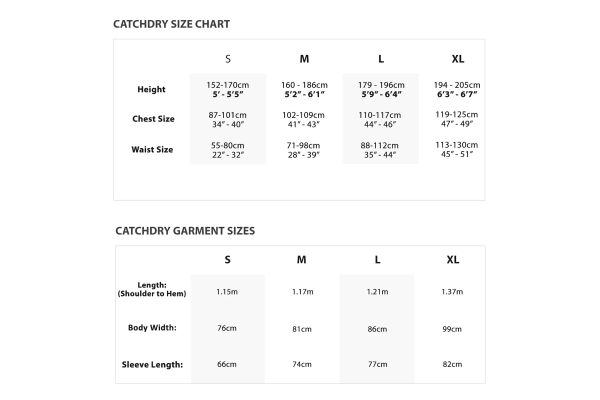Image resolution: width=600 pixels, height=400 pixels.
Task: Select the 102-109cm chest size cell
Action: (304, 114)
